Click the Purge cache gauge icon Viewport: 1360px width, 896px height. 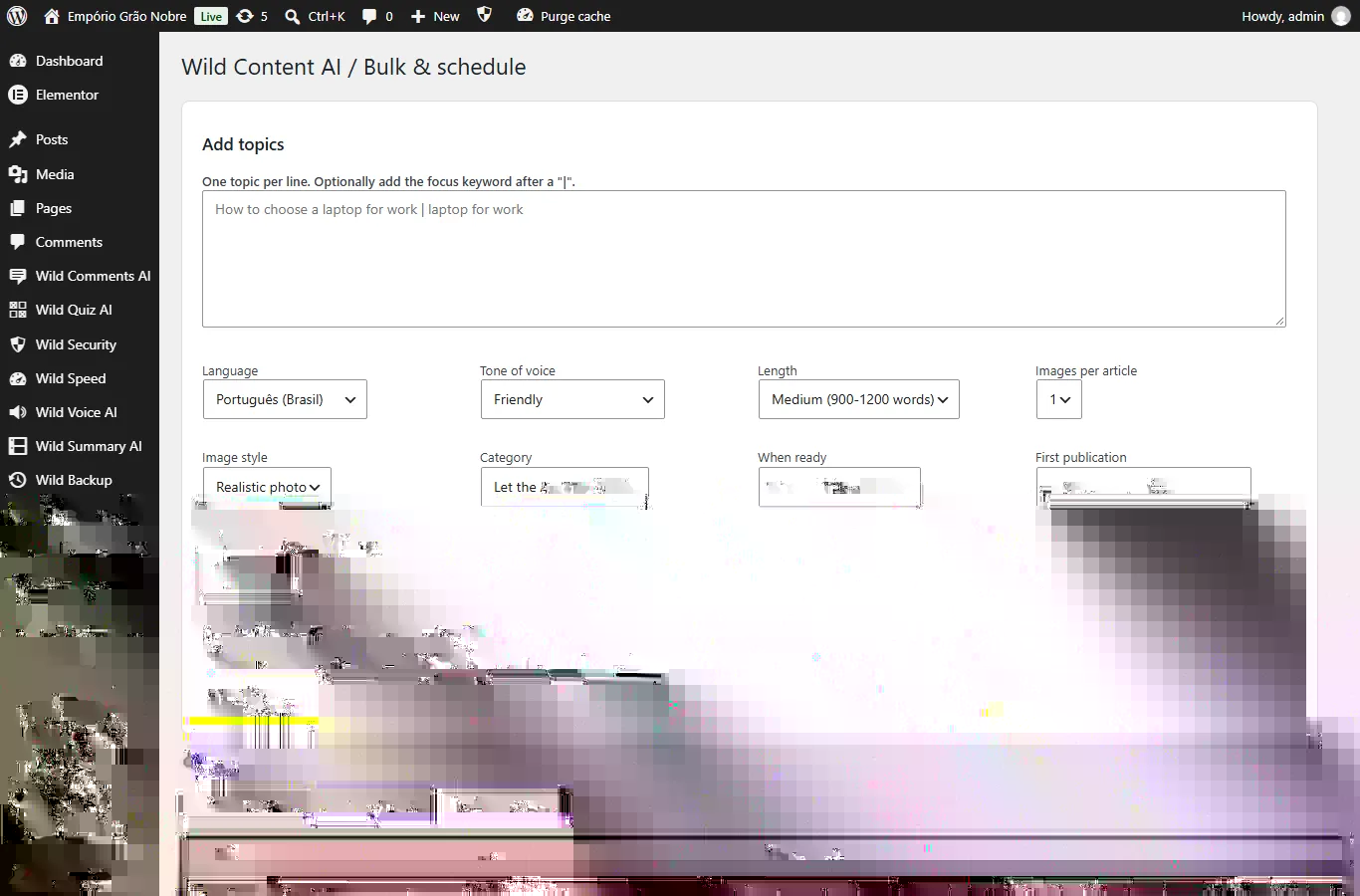pyautogui.click(x=525, y=16)
